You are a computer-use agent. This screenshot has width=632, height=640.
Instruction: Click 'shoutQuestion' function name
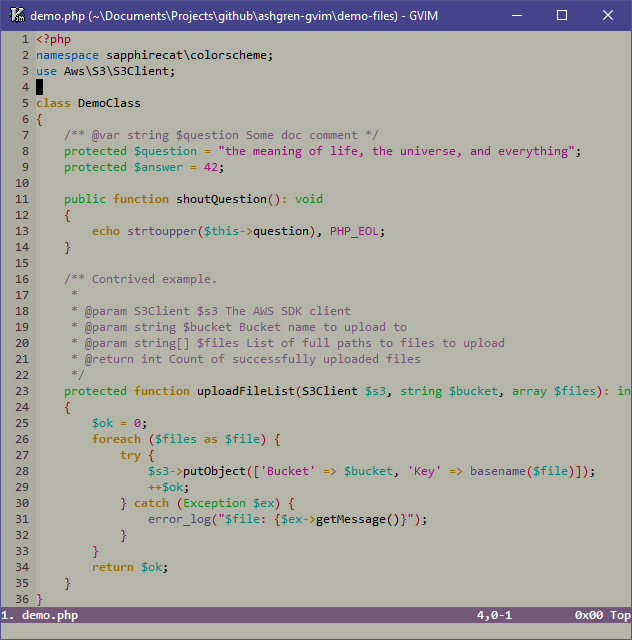click(222, 199)
